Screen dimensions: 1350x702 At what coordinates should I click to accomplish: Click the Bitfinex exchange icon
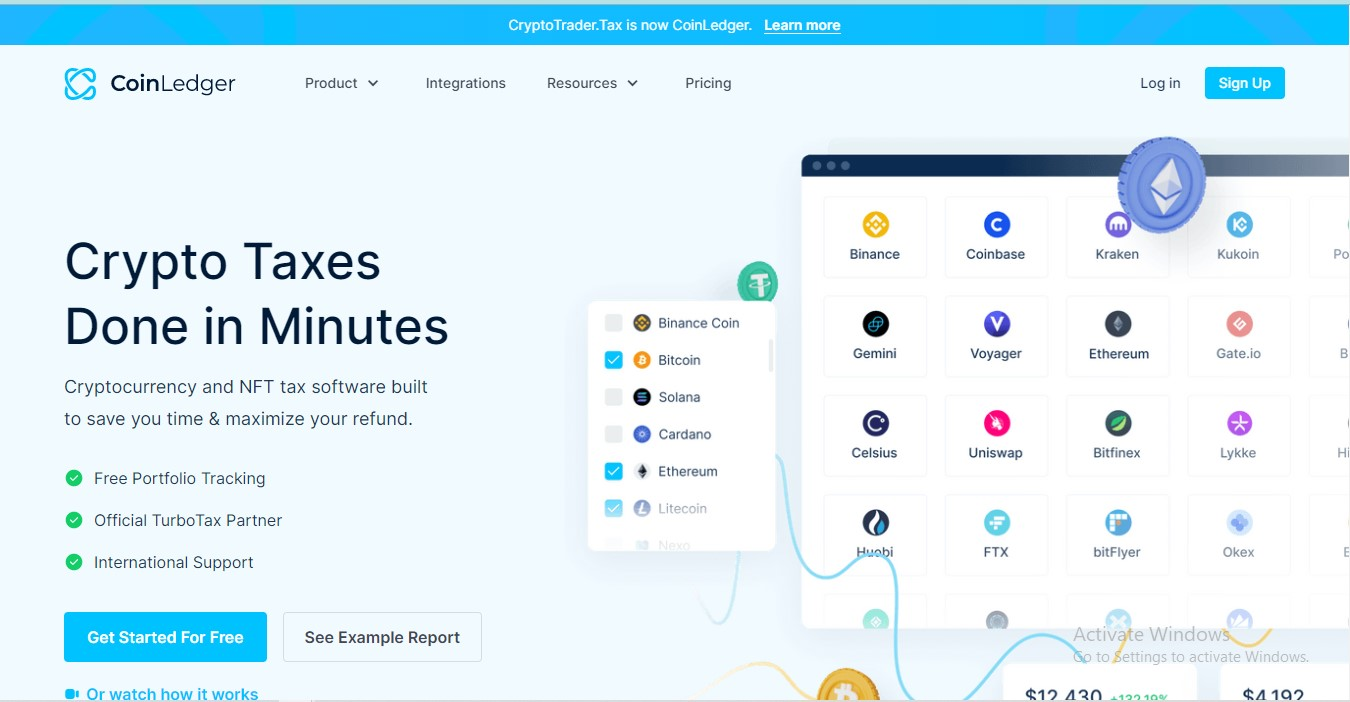click(x=1117, y=423)
